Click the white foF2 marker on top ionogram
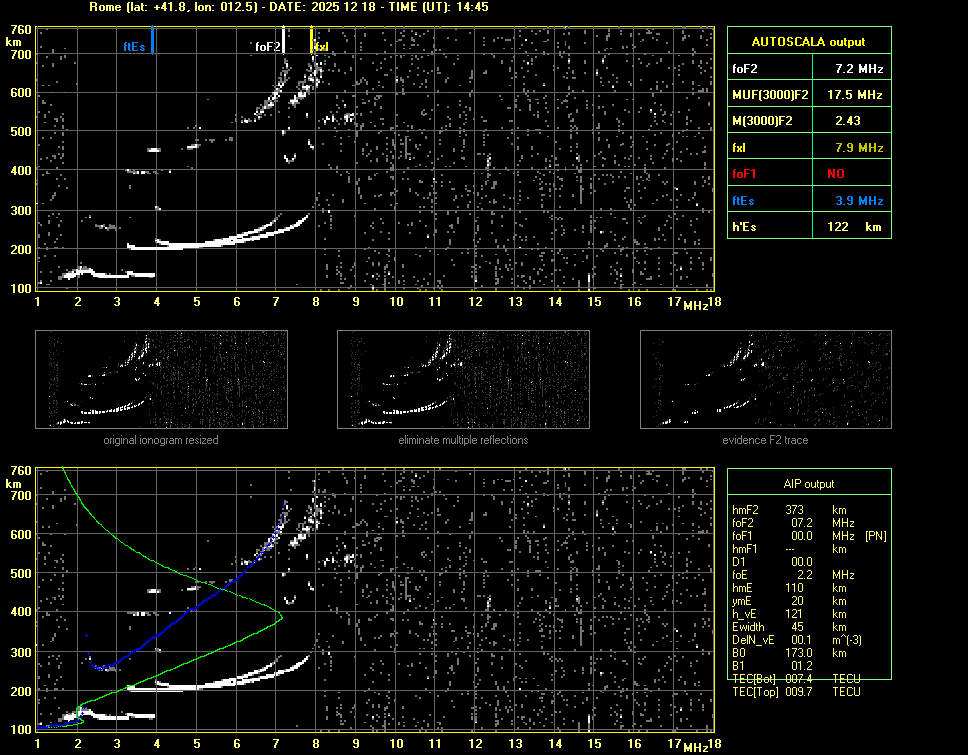Image resolution: width=968 pixels, height=755 pixels. coord(283,42)
